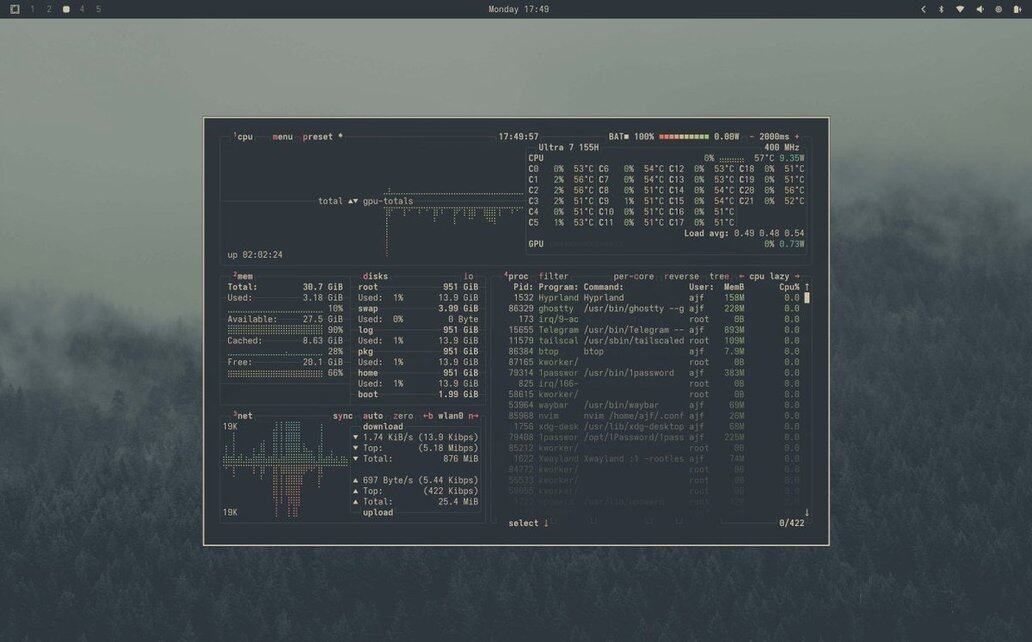The width and height of the screenshot is (1032, 642).
Task: Click the process list scrollbar handle
Action: pyautogui.click(x=807, y=298)
